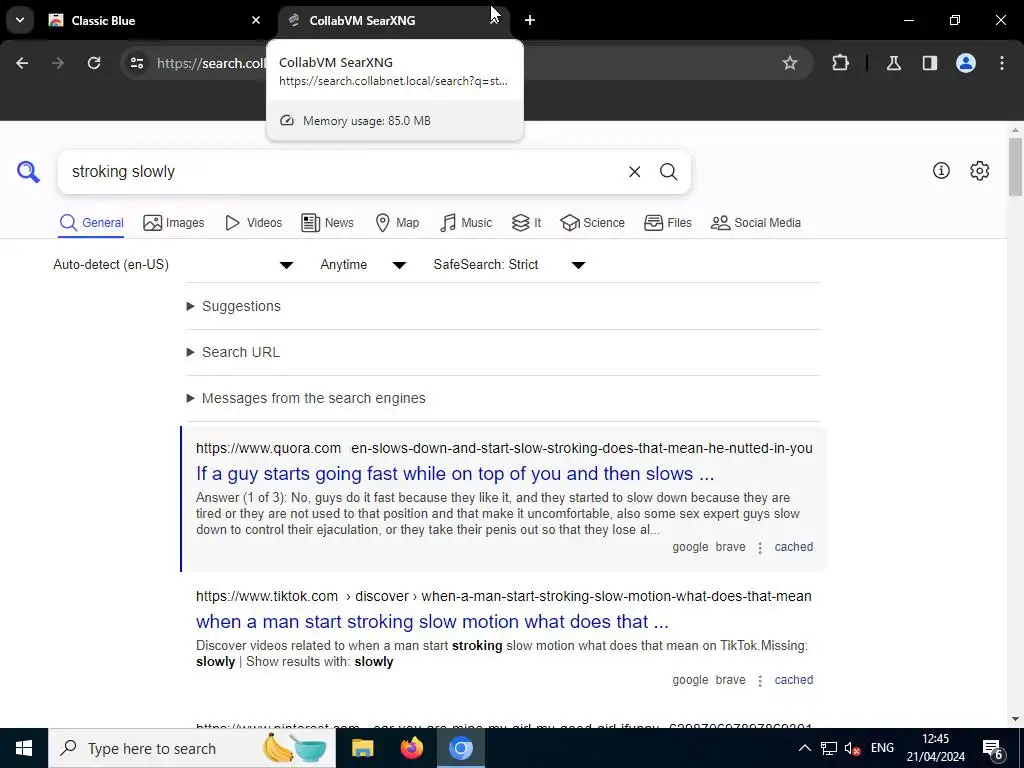Open the taskbar clock and date

tap(935, 748)
